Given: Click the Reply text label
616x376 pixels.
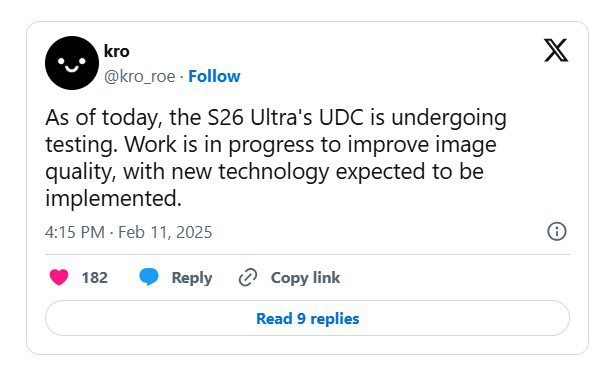Looking at the screenshot, I should [x=192, y=278].
